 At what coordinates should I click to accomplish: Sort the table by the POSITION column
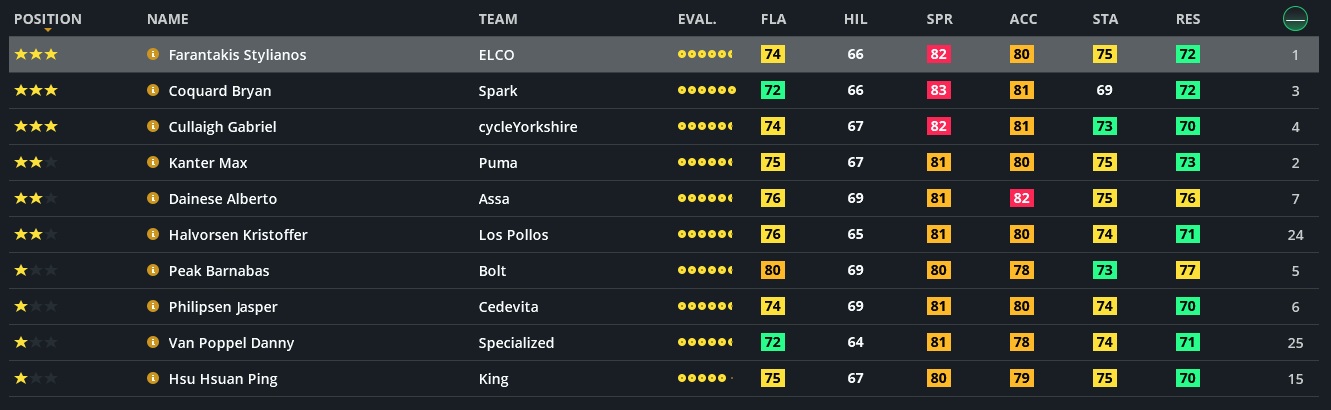48,19
